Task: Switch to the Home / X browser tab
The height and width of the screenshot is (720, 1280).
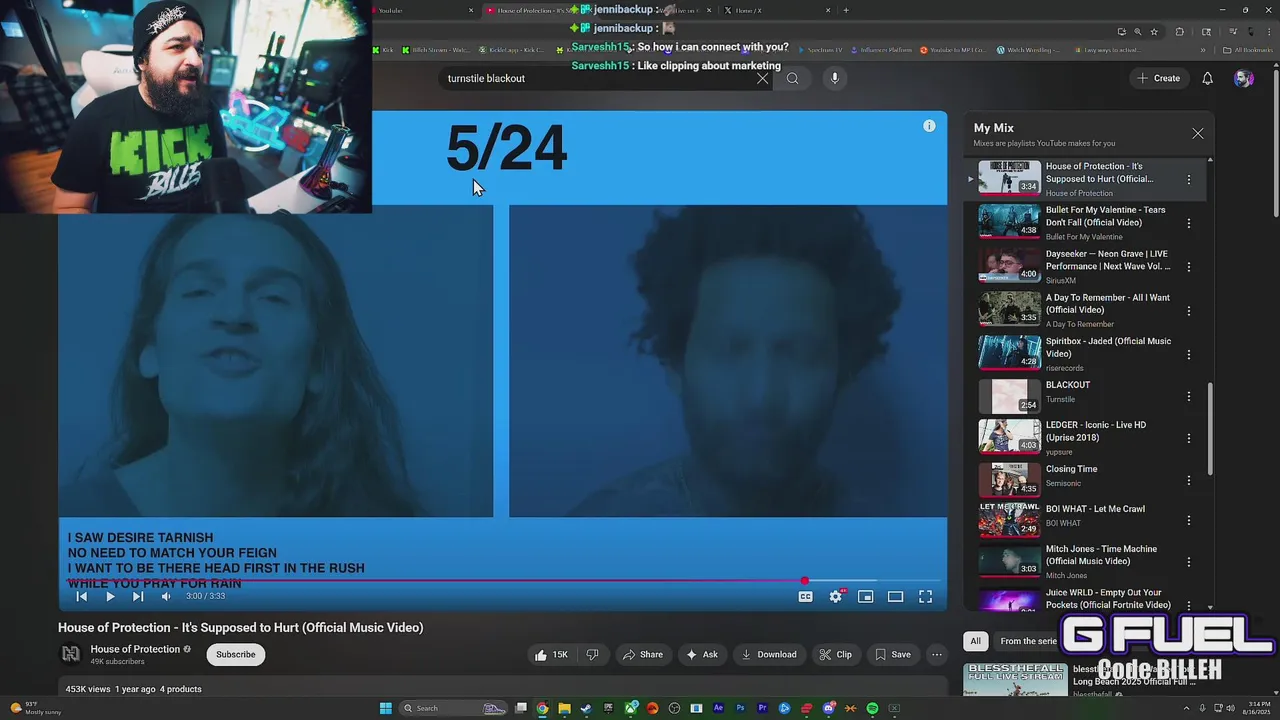Action: [x=775, y=10]
